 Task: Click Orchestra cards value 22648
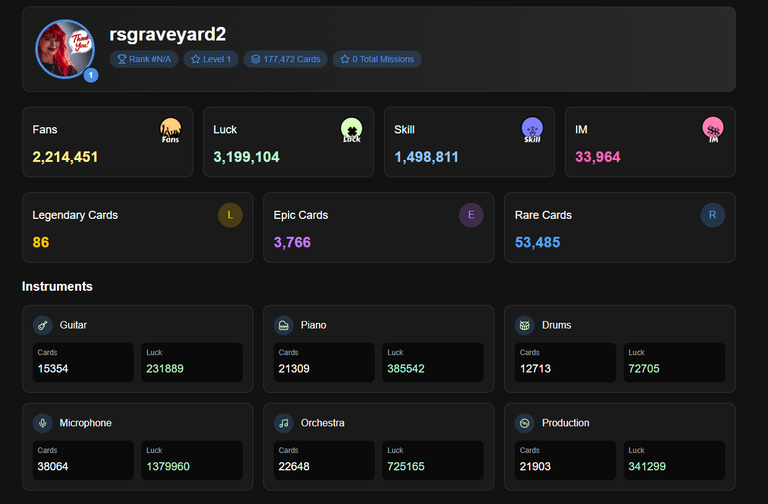294,466
